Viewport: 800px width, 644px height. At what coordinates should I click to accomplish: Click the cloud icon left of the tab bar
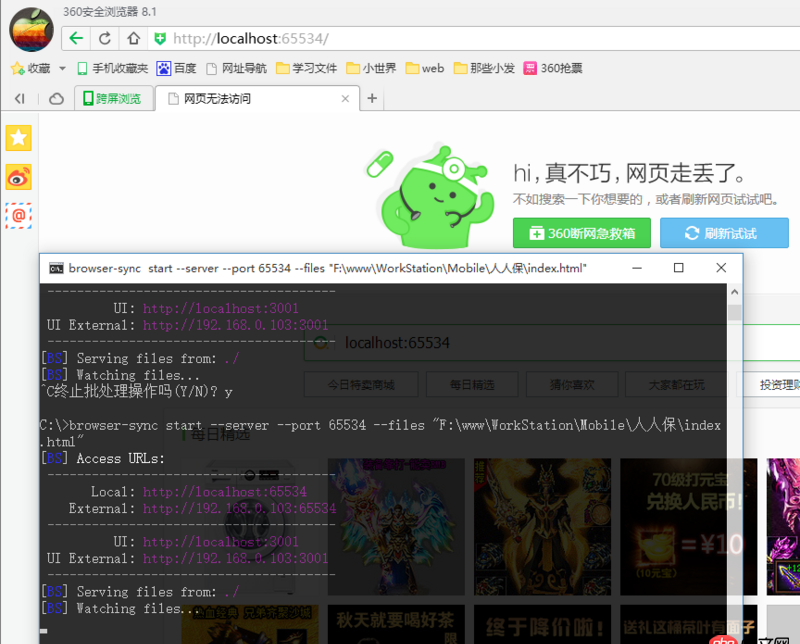tap(56, 98)
